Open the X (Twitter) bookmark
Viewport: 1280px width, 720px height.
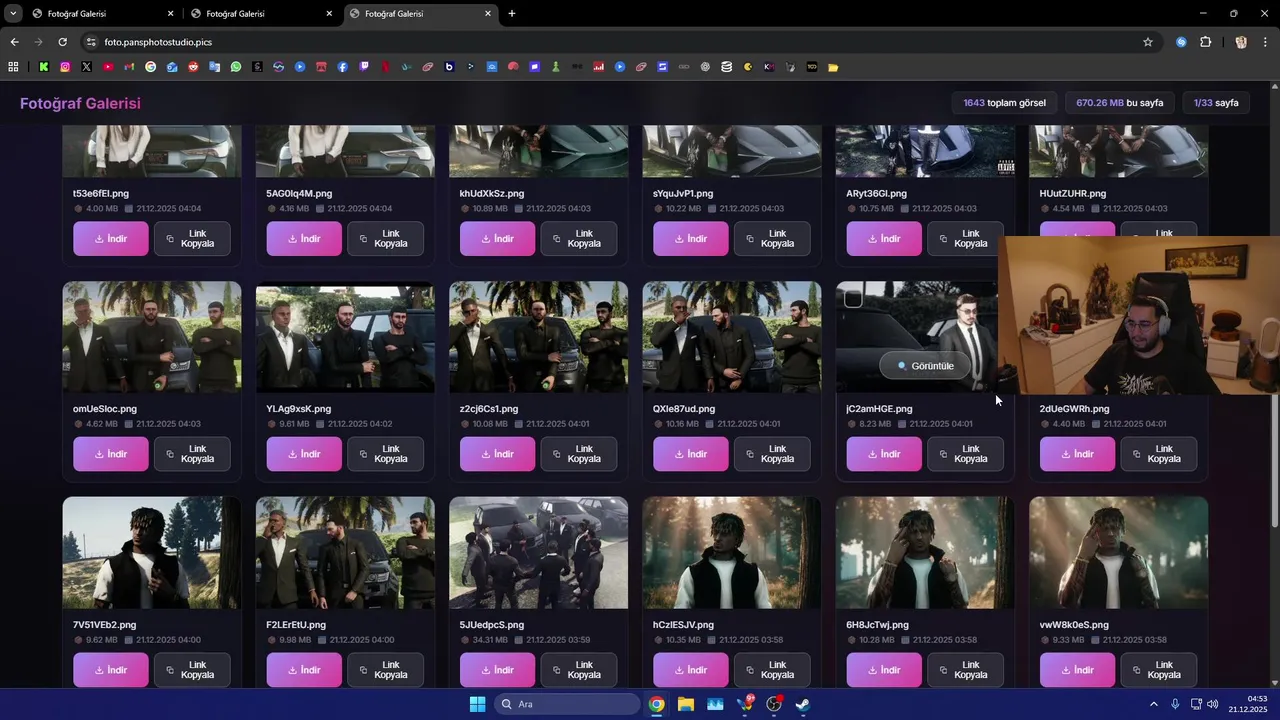[x=87, y=67]
